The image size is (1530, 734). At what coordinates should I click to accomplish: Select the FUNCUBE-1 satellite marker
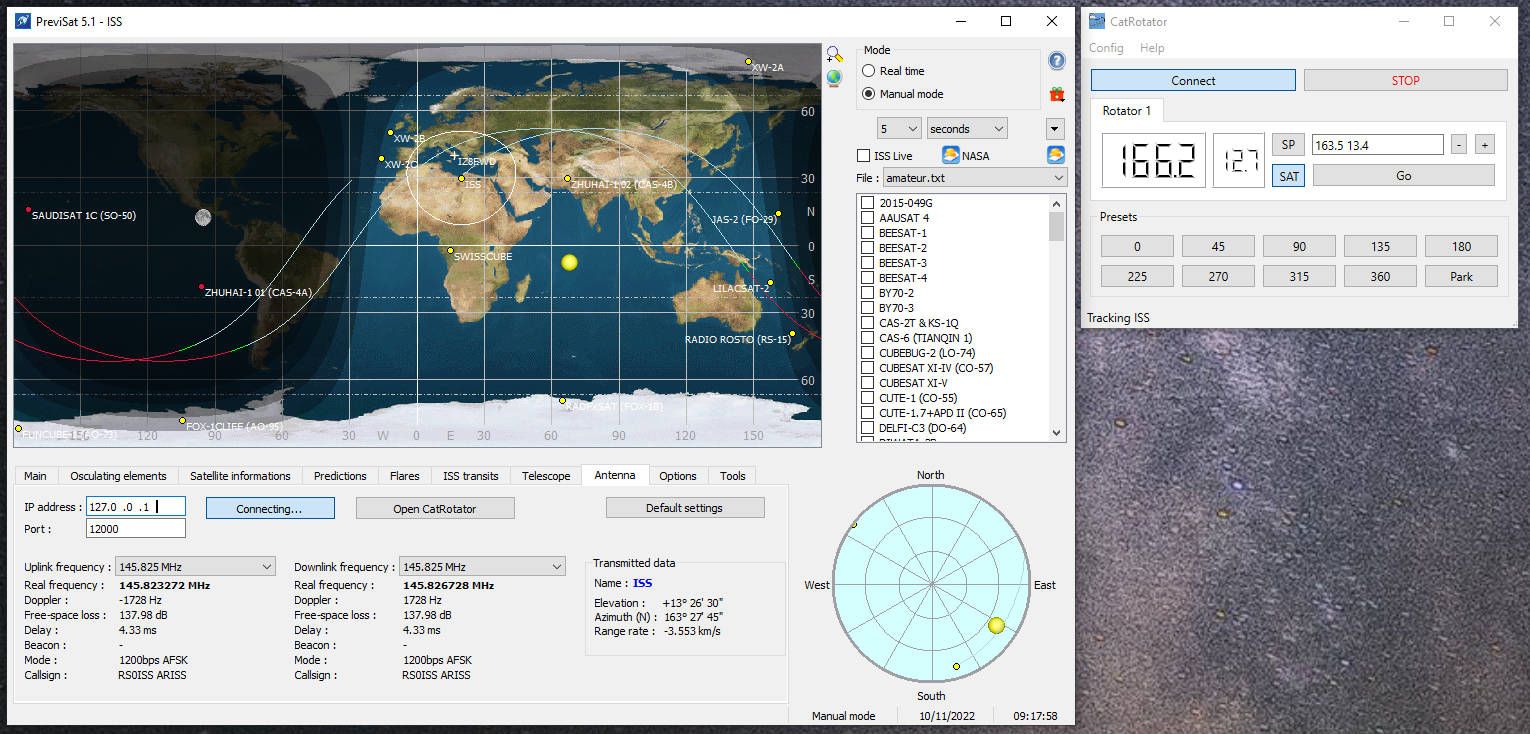(18, 429)
